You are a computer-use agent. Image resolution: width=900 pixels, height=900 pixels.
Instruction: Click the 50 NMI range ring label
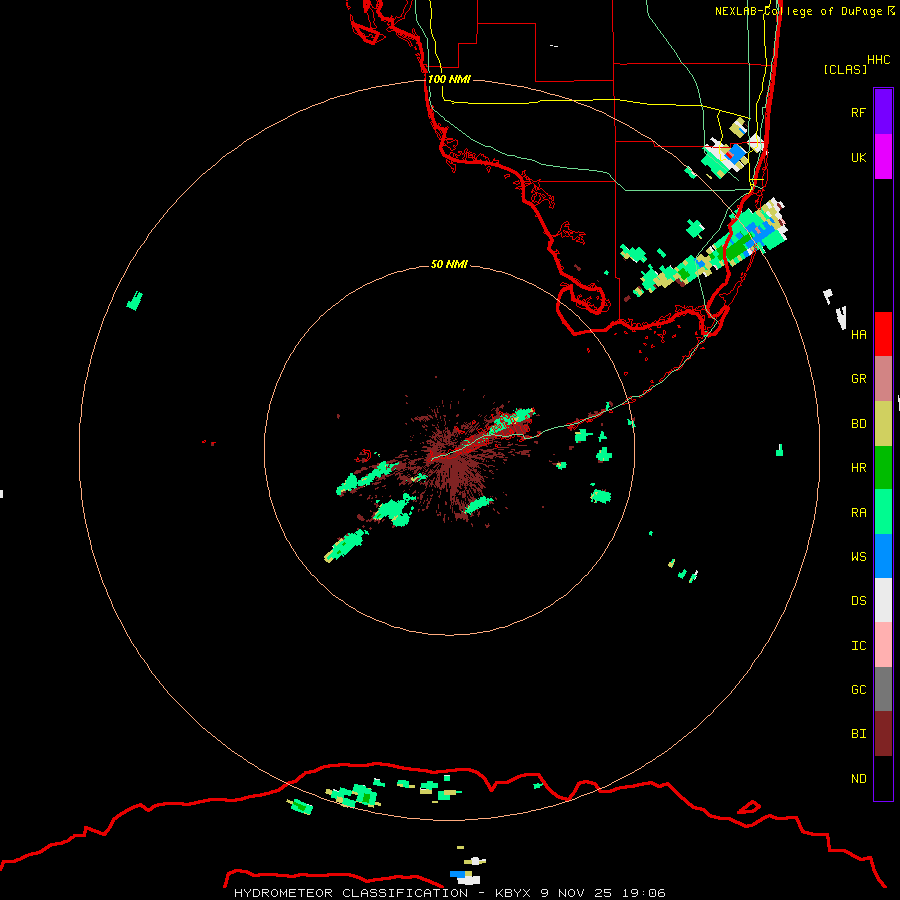click(449, 264)
